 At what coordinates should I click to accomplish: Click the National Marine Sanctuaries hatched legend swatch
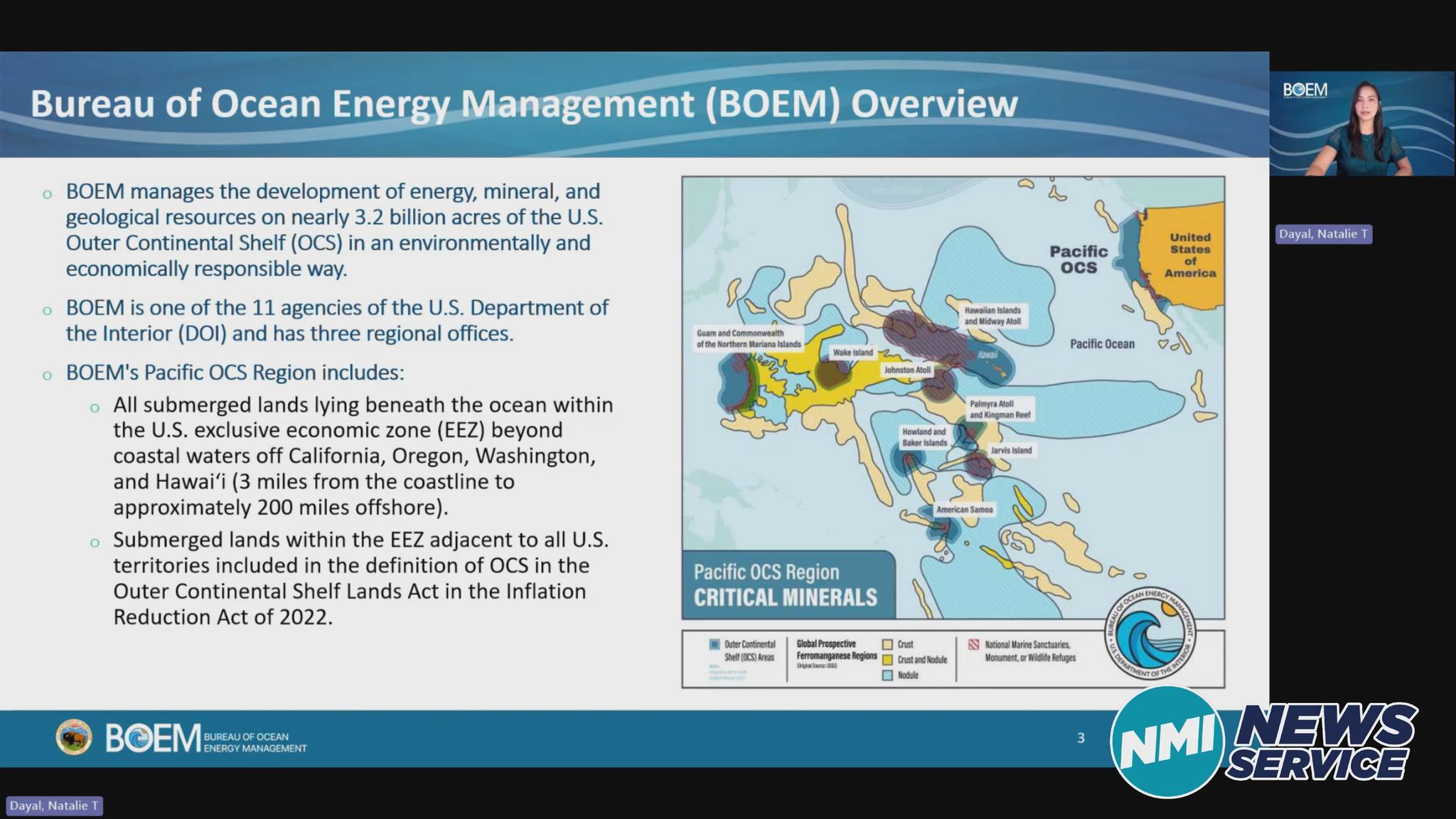(973, 645)
